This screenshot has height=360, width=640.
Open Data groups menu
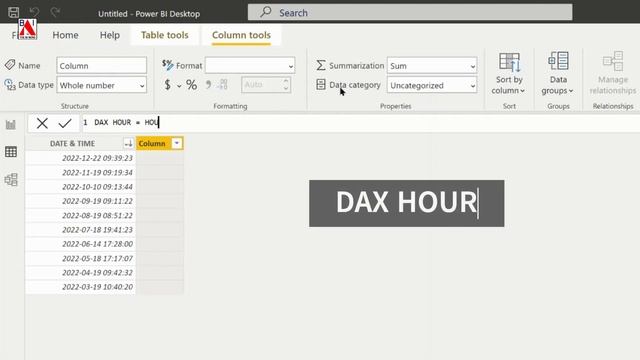558,73
